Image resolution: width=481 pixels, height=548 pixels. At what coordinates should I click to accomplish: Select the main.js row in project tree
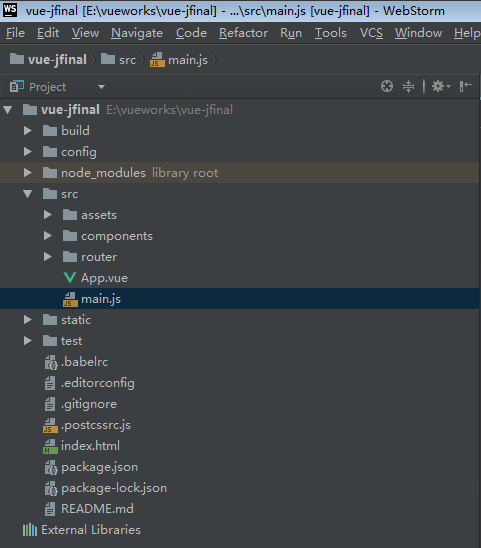[x=239, y=299]
